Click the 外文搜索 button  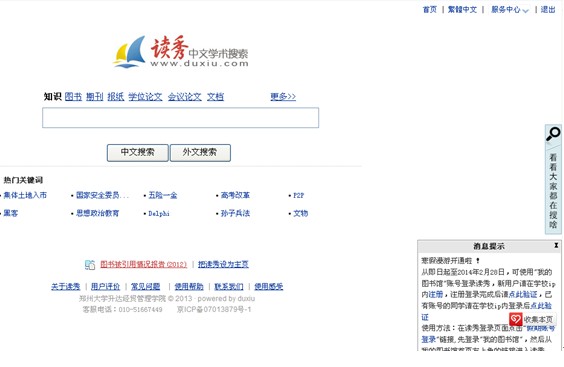tap(200, 153)
